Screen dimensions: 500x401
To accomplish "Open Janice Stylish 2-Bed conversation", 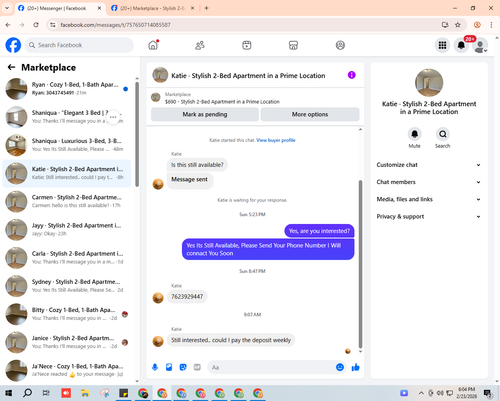I will 67,342.
